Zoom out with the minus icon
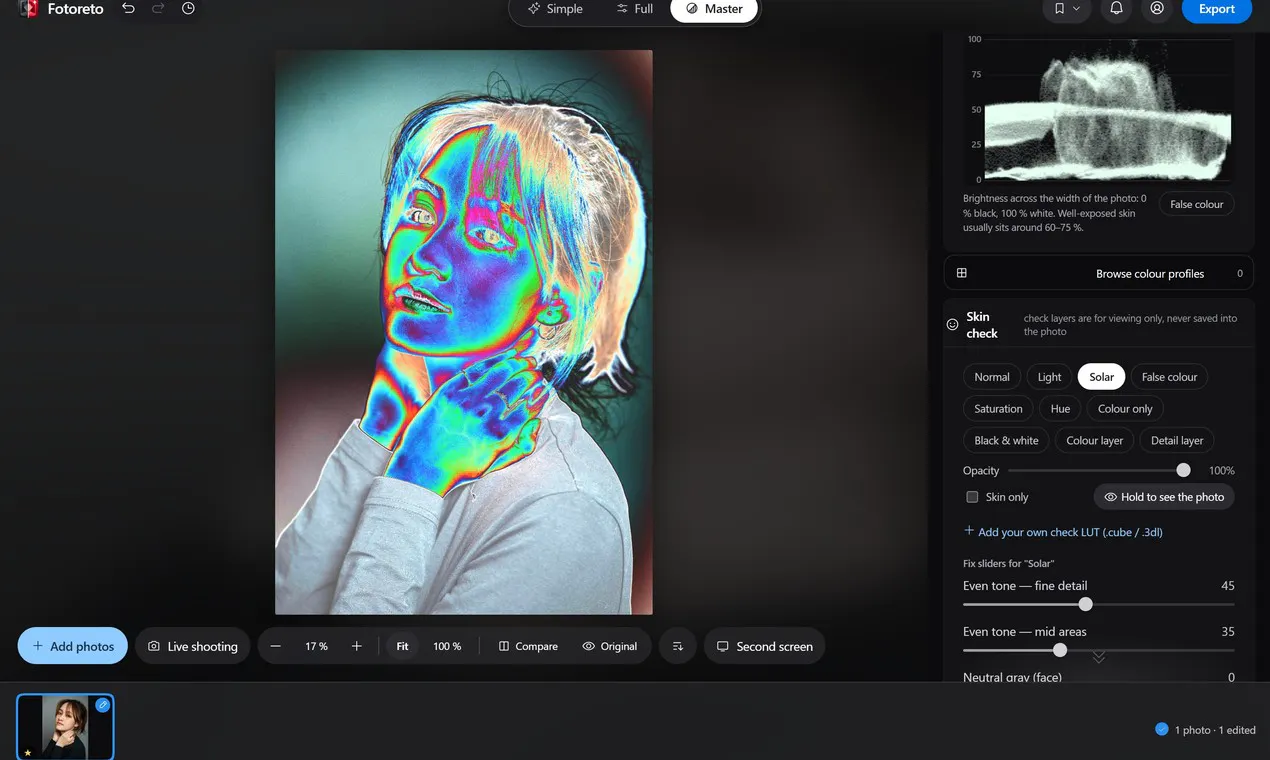The image size is (1270, 760). coord(276,646)
